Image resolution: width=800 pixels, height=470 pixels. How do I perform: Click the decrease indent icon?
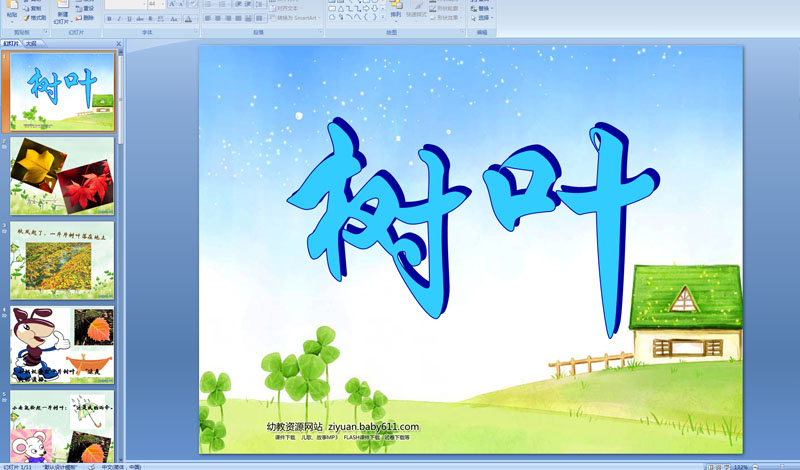tap(238, 4)
